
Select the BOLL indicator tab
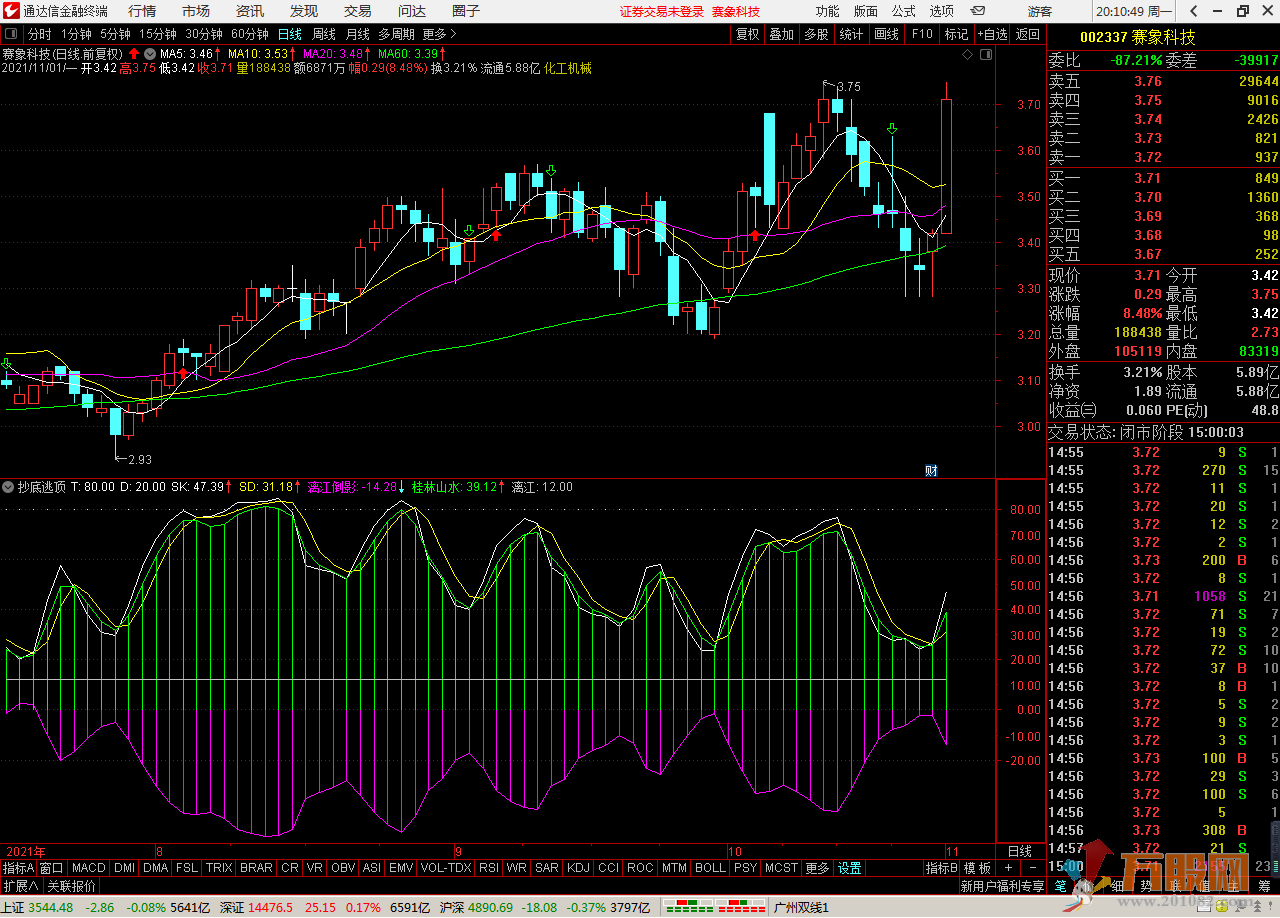710,868
